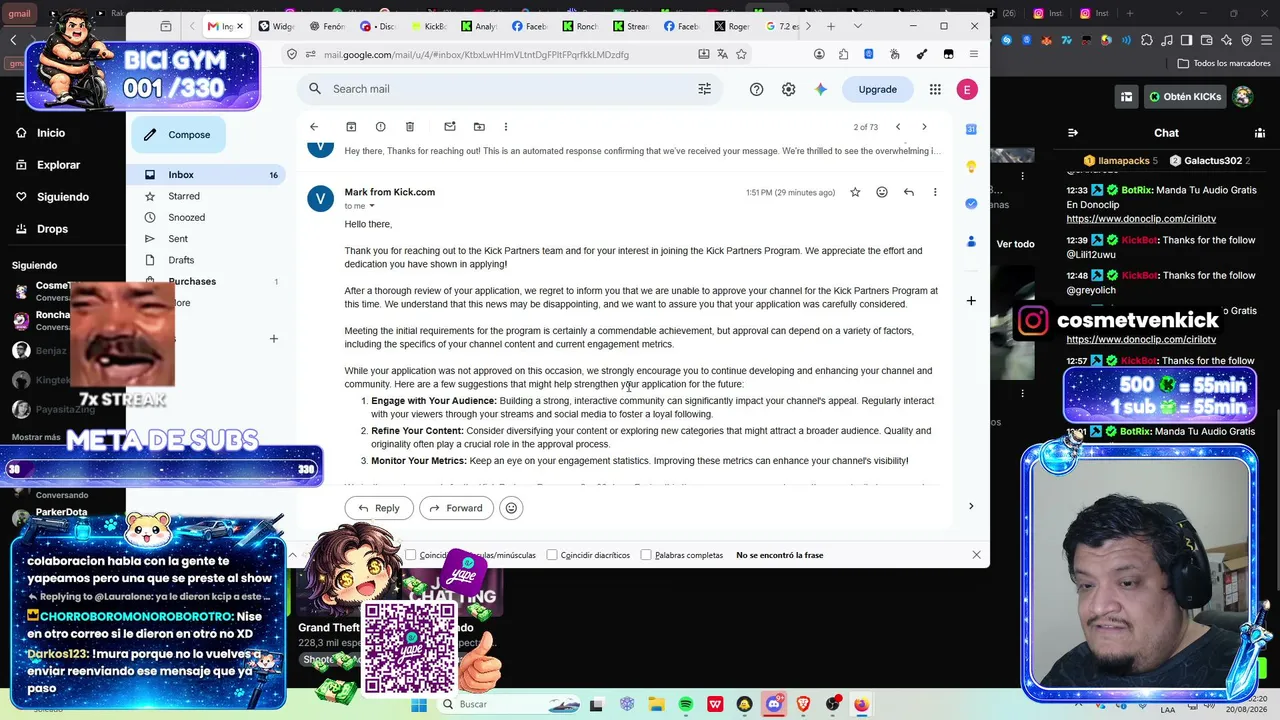Screen dimensions: 1280x720
Task: Compose a new email
Action: (178, 135)
